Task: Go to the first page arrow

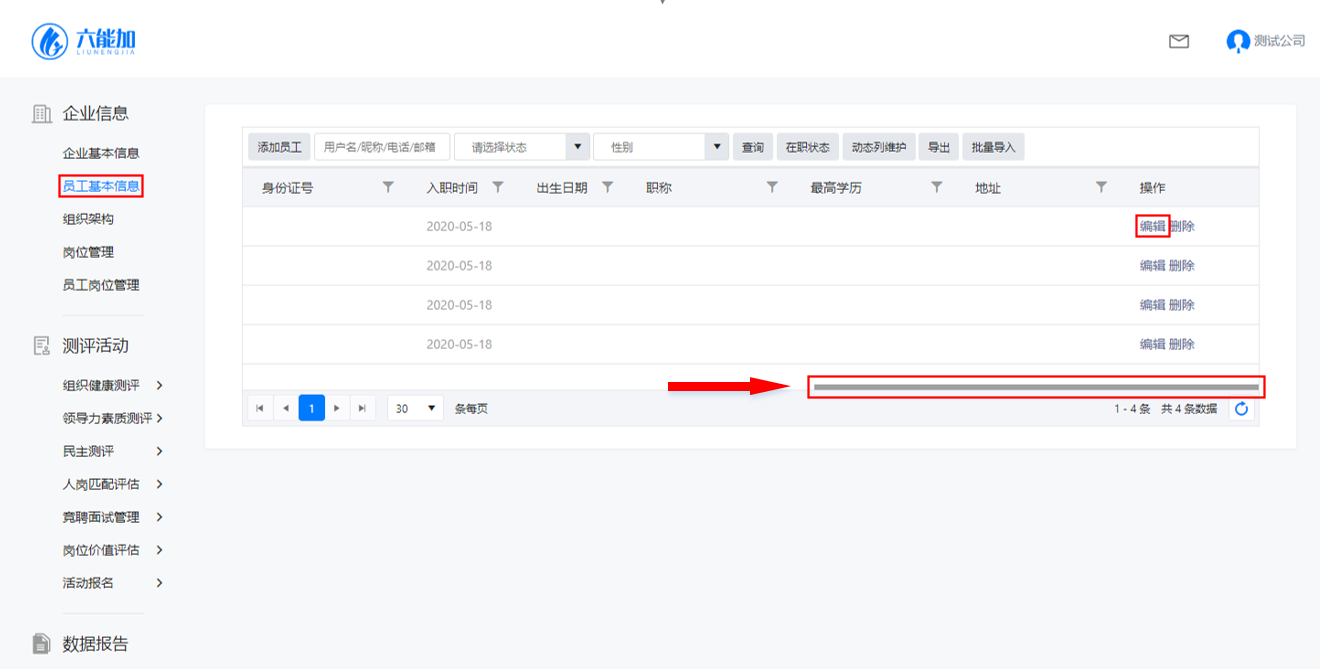Action: coord(260,408)
